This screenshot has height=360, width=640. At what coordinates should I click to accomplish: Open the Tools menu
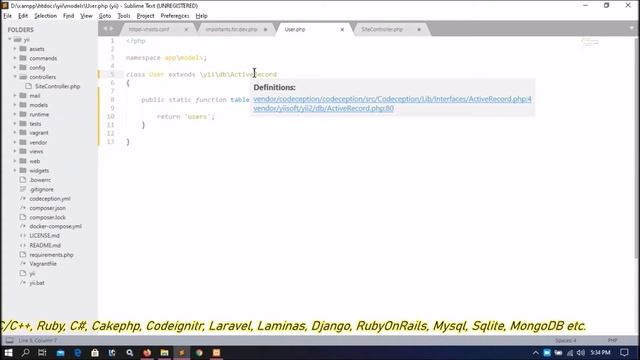tap(124, 16)
